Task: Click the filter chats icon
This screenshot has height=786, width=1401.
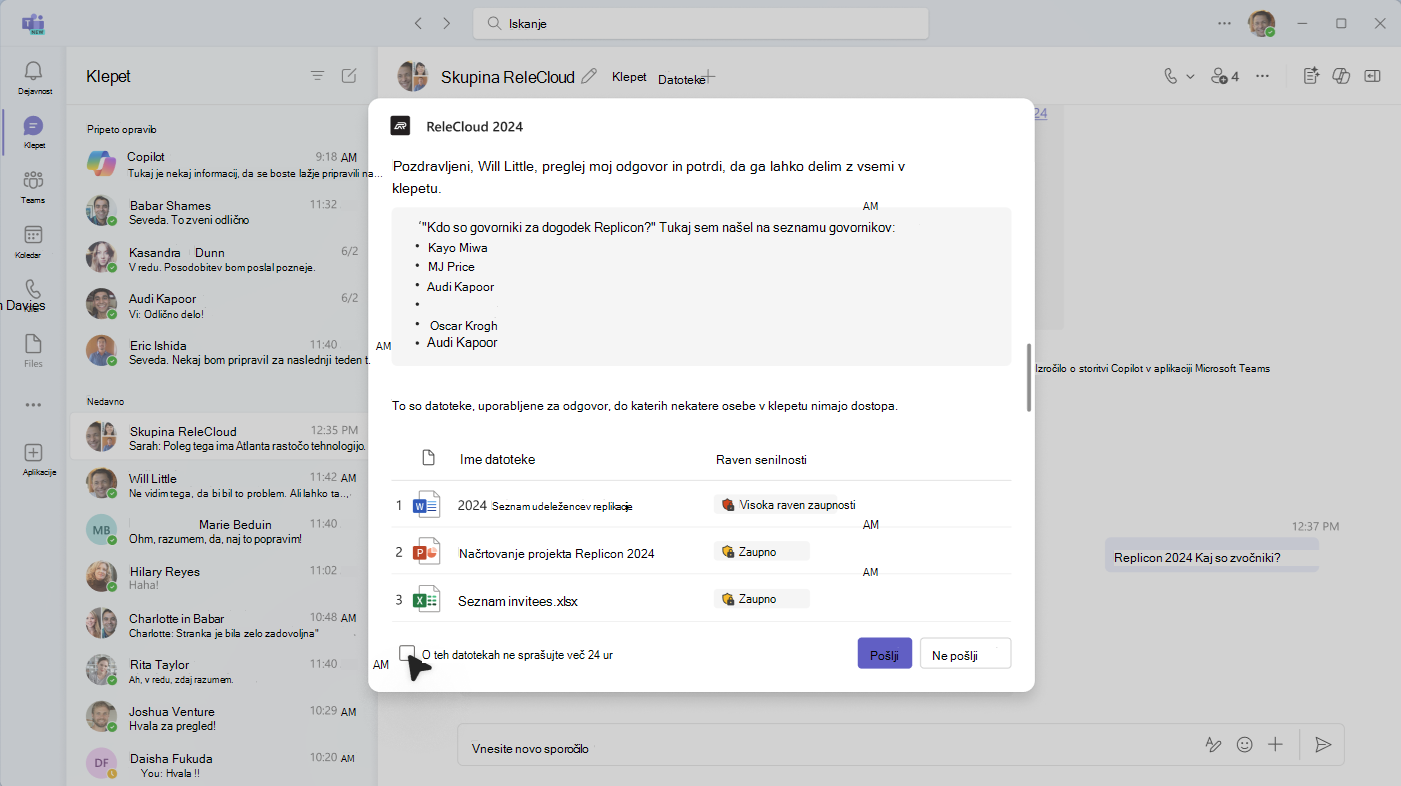Action: (x=317, y=76)
